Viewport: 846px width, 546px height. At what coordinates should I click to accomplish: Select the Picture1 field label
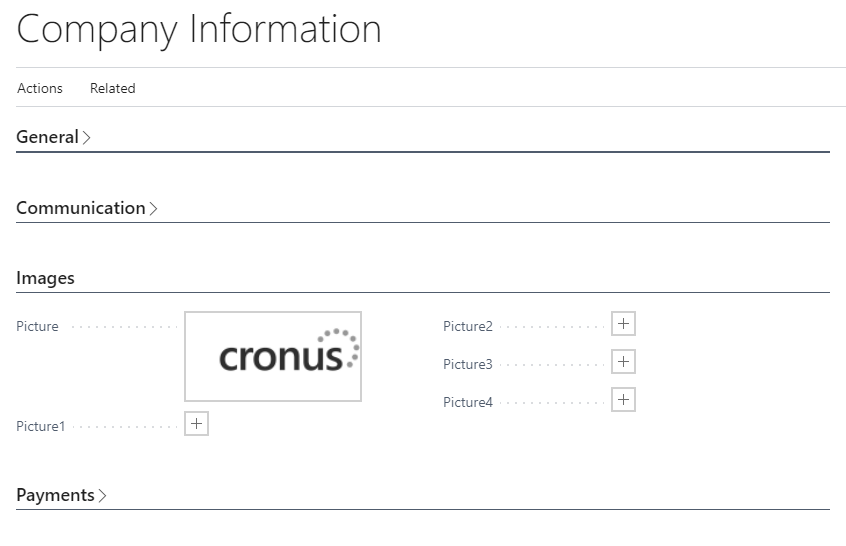click(x=40, y=426)
